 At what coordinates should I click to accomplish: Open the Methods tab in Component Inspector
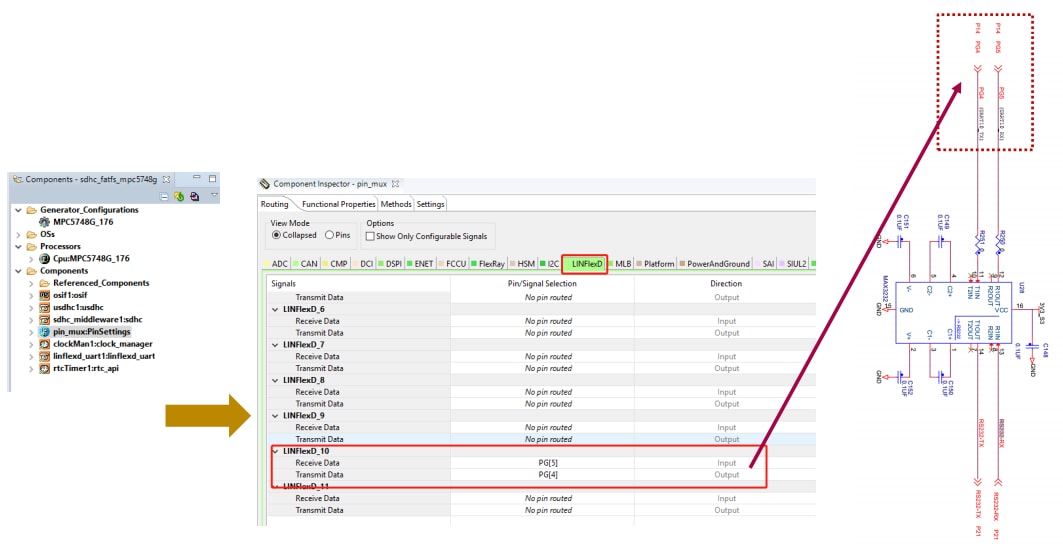click(395, 204)
